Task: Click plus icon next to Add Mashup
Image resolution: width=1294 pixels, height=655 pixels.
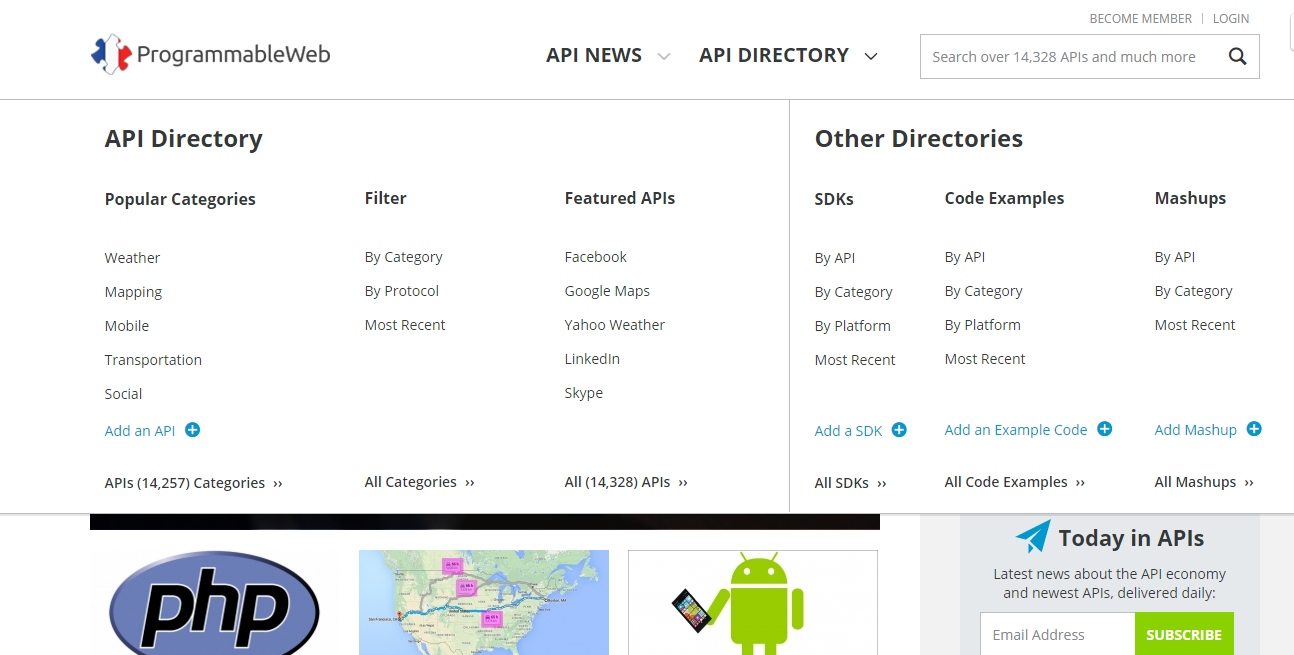Action: click(1254, 429)
